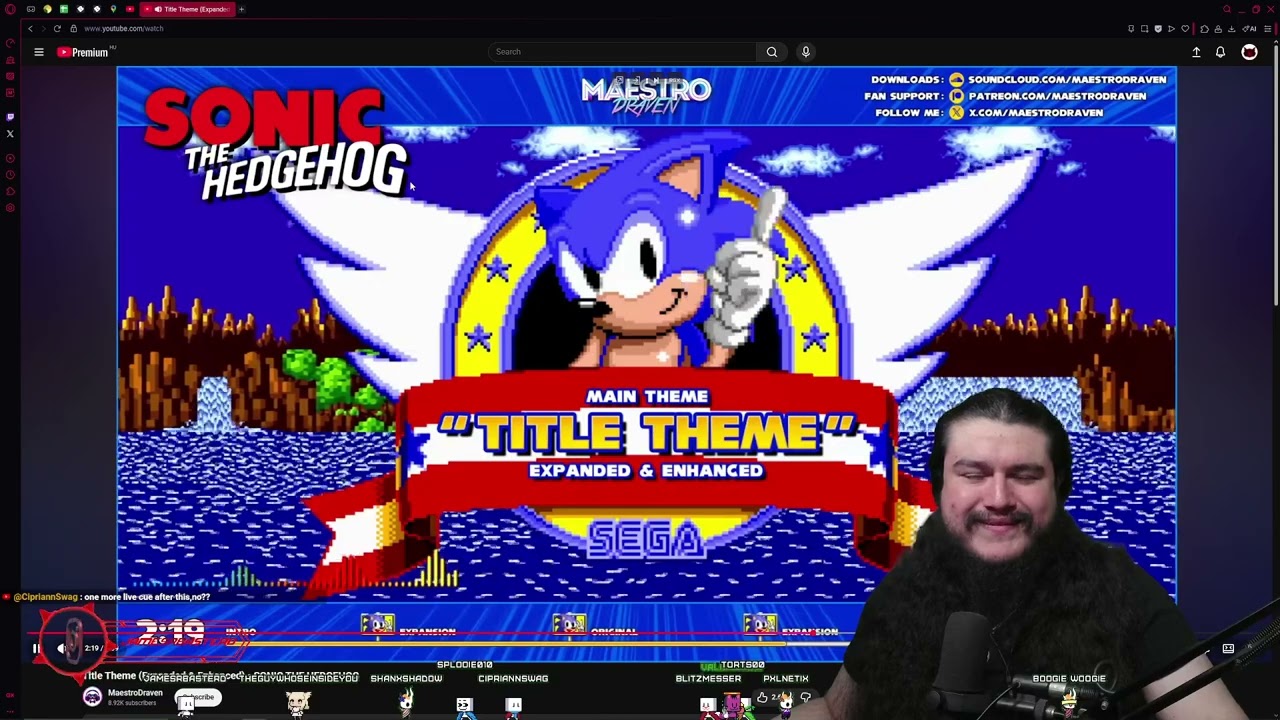Click the page vertical scrollbar
Image resolution: width=1280 pixels, height=720 pixels.
pyautogui.click(x=1276, y=175)
